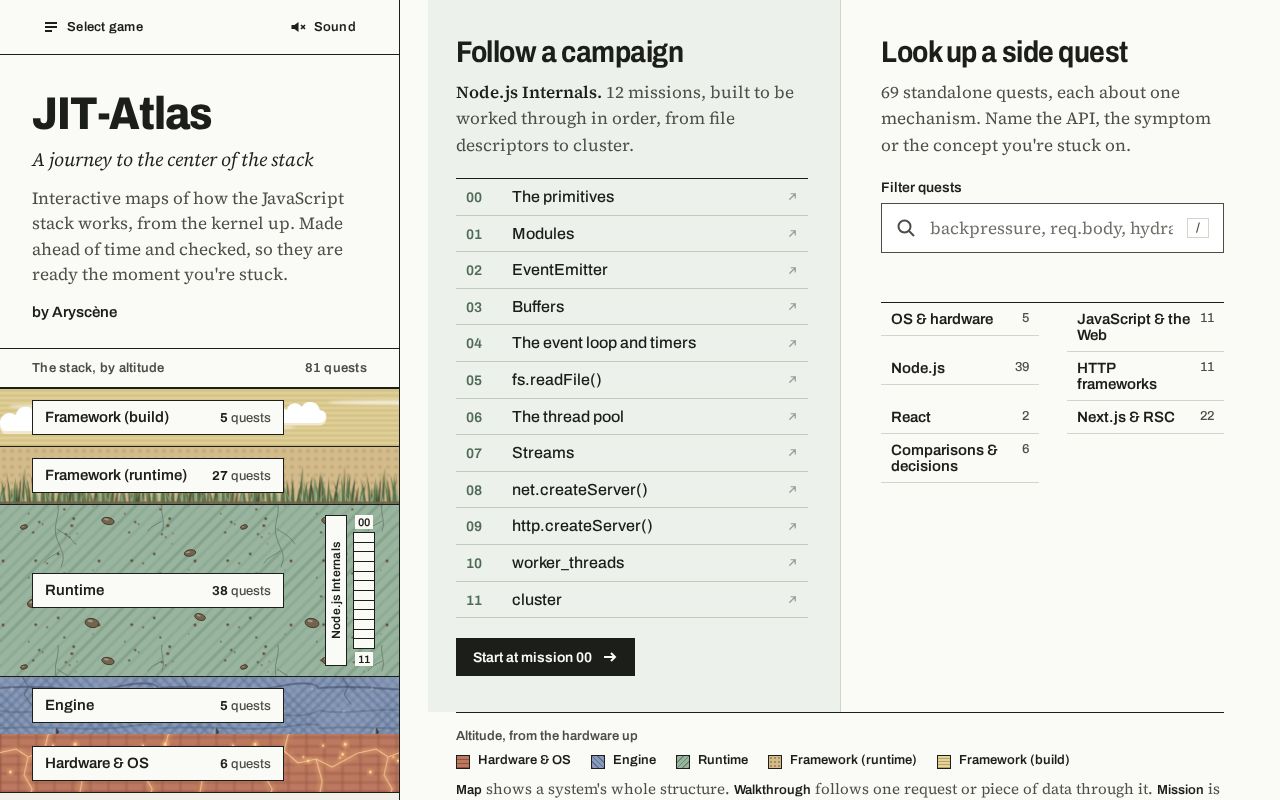Open arrow icon for fs.readFile() mission
1280x800 pixels.
click(x=792, y=380)
